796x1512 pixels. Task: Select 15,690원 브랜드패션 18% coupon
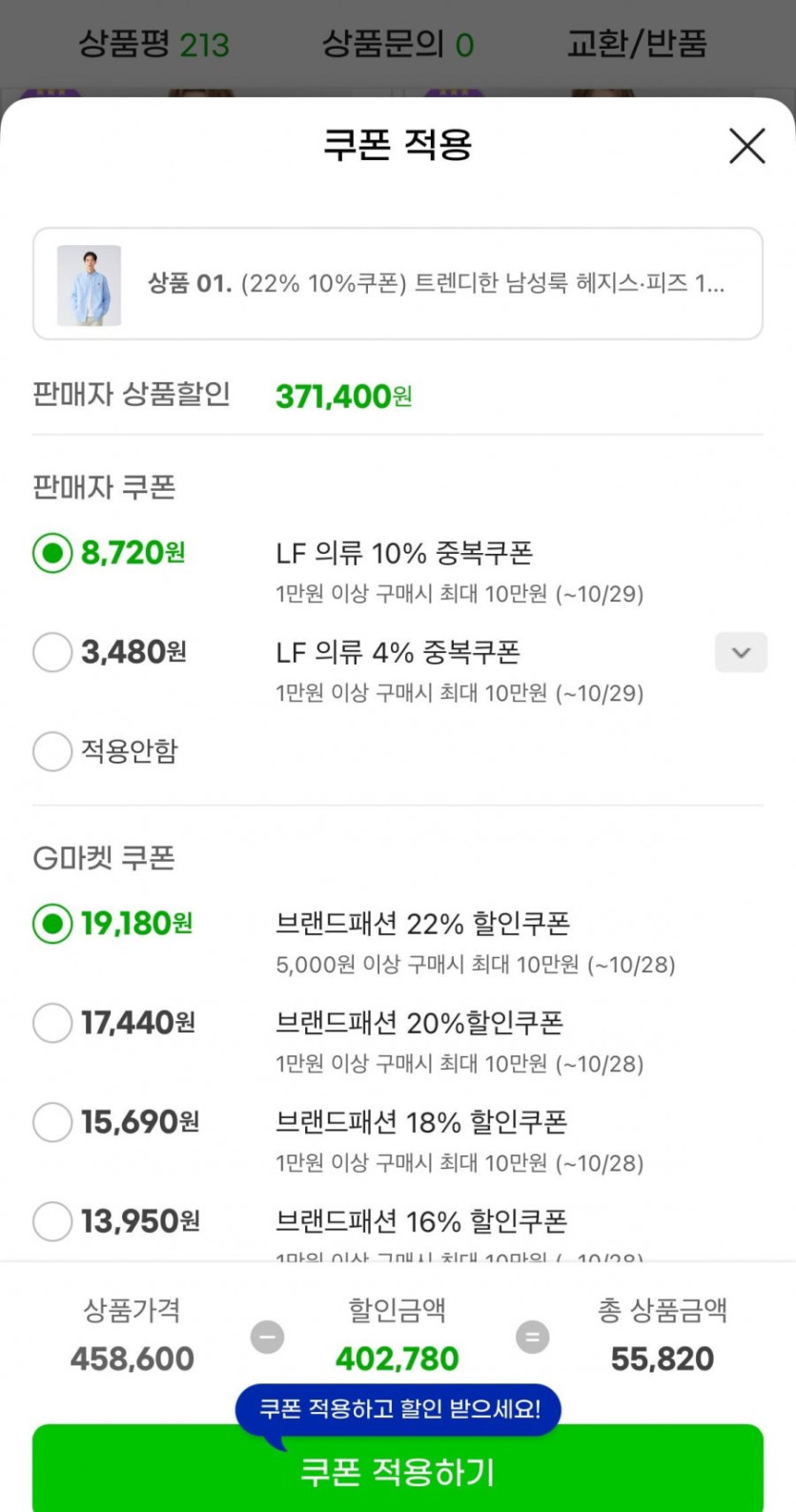click(52, 1122)
